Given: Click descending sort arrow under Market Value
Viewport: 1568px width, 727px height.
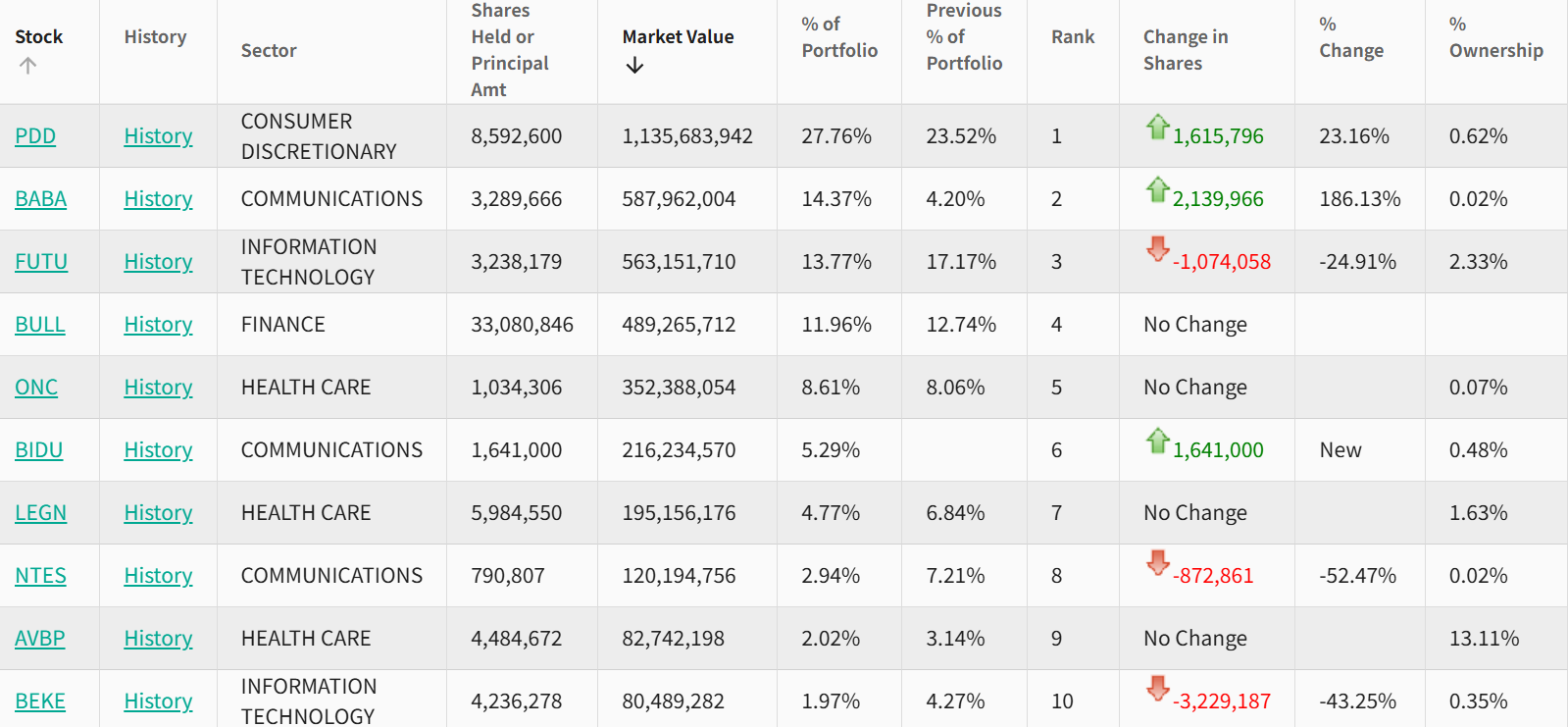Looking at the screenshot, I should pos(634,66).
